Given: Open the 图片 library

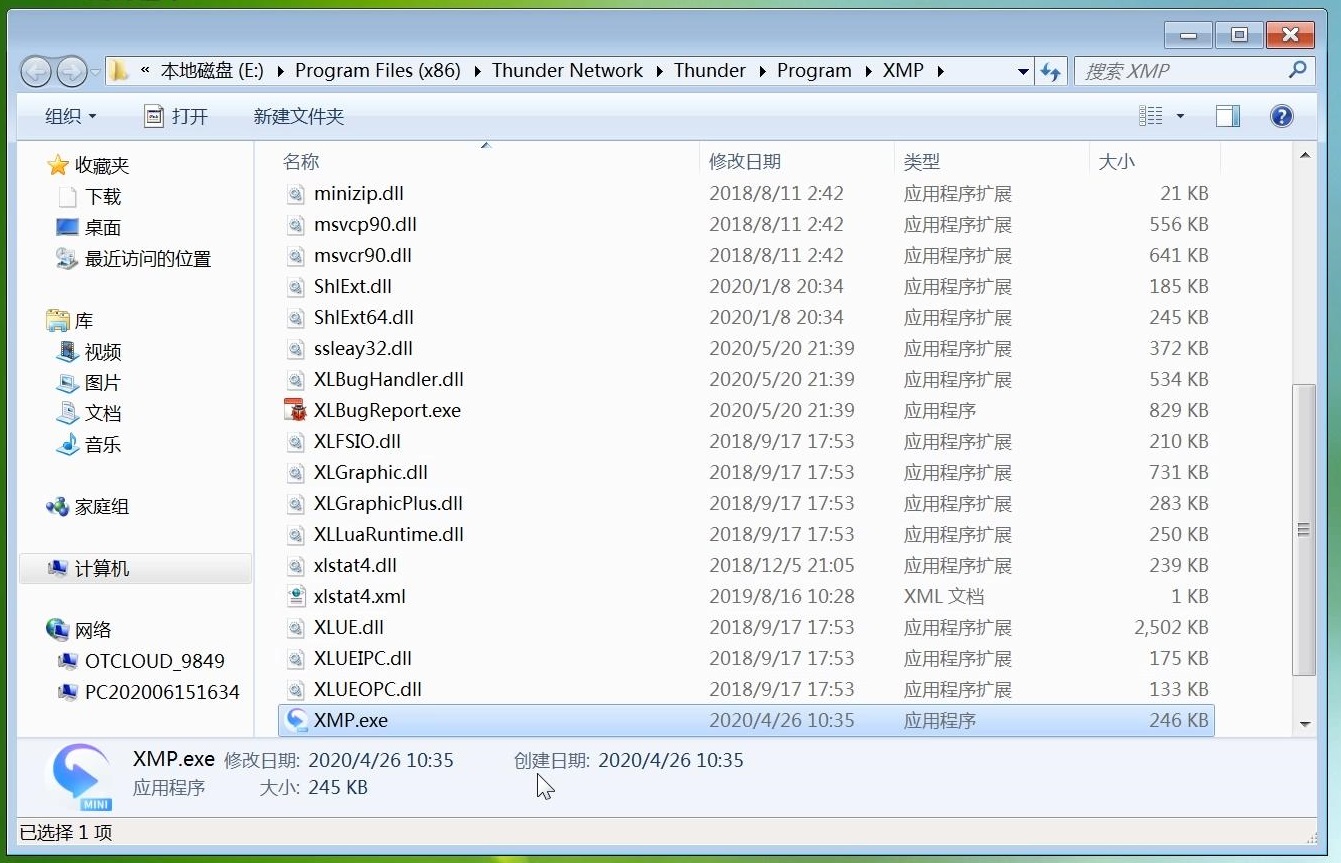Looking at the screenshot, I should [89, 383].
